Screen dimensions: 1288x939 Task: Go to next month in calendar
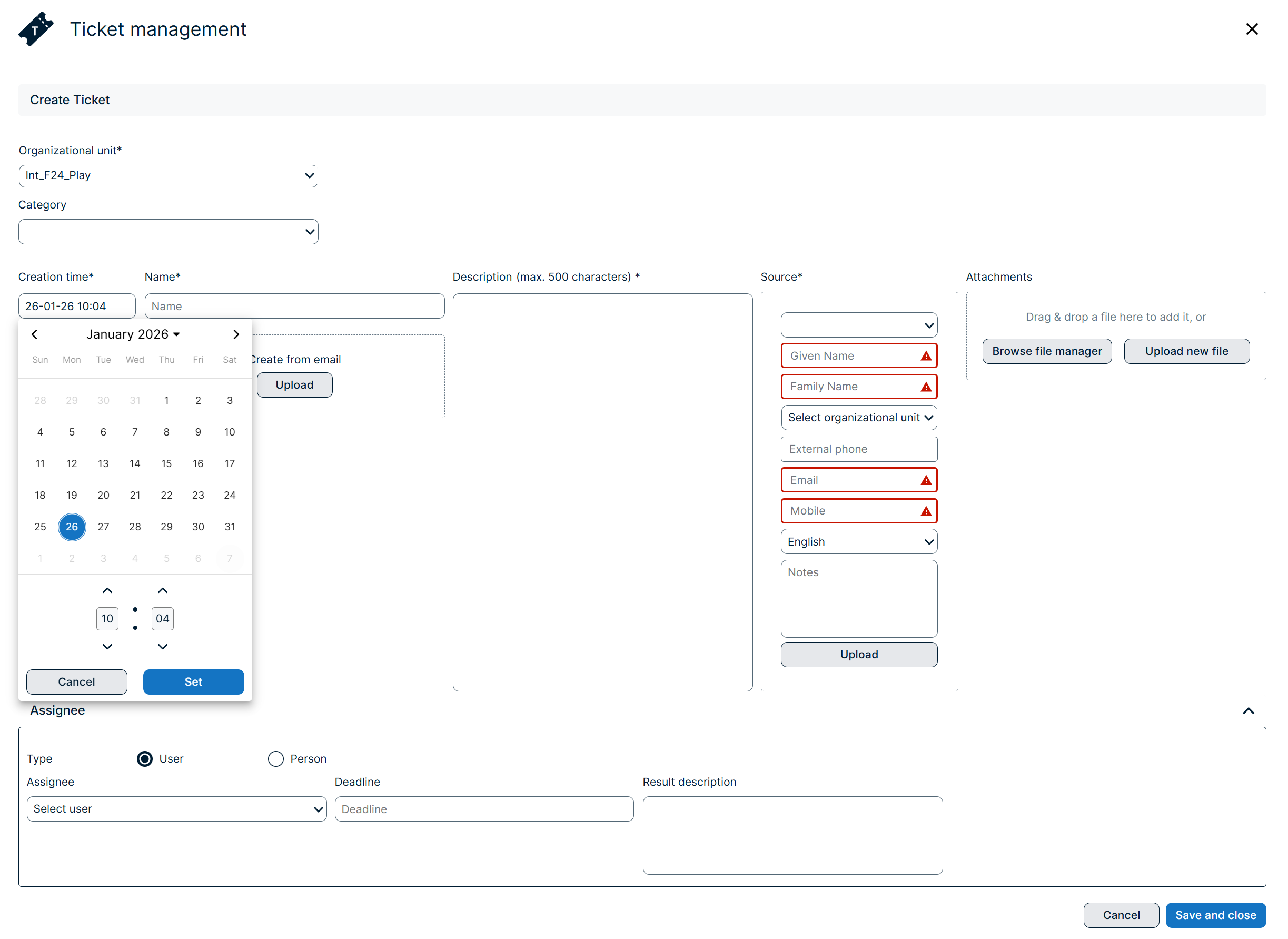pos(236,334)
